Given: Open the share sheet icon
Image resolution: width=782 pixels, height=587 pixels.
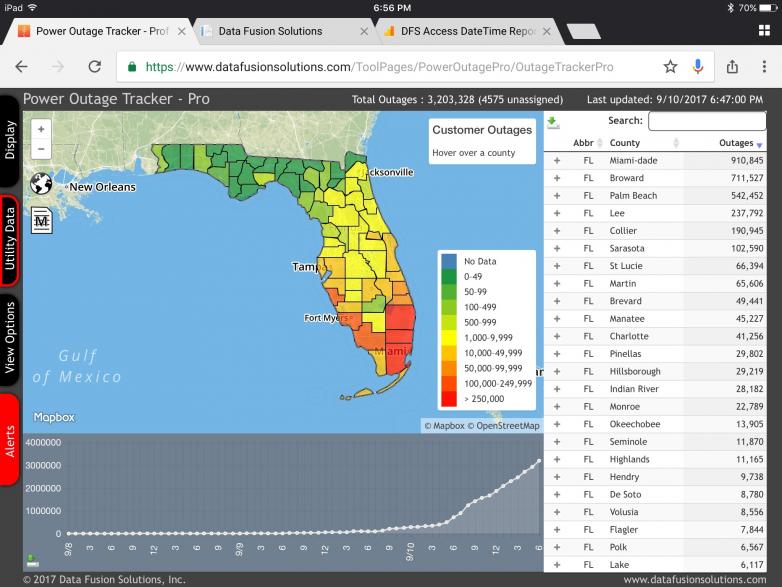Looking at the screenshot, I should 732,66.
